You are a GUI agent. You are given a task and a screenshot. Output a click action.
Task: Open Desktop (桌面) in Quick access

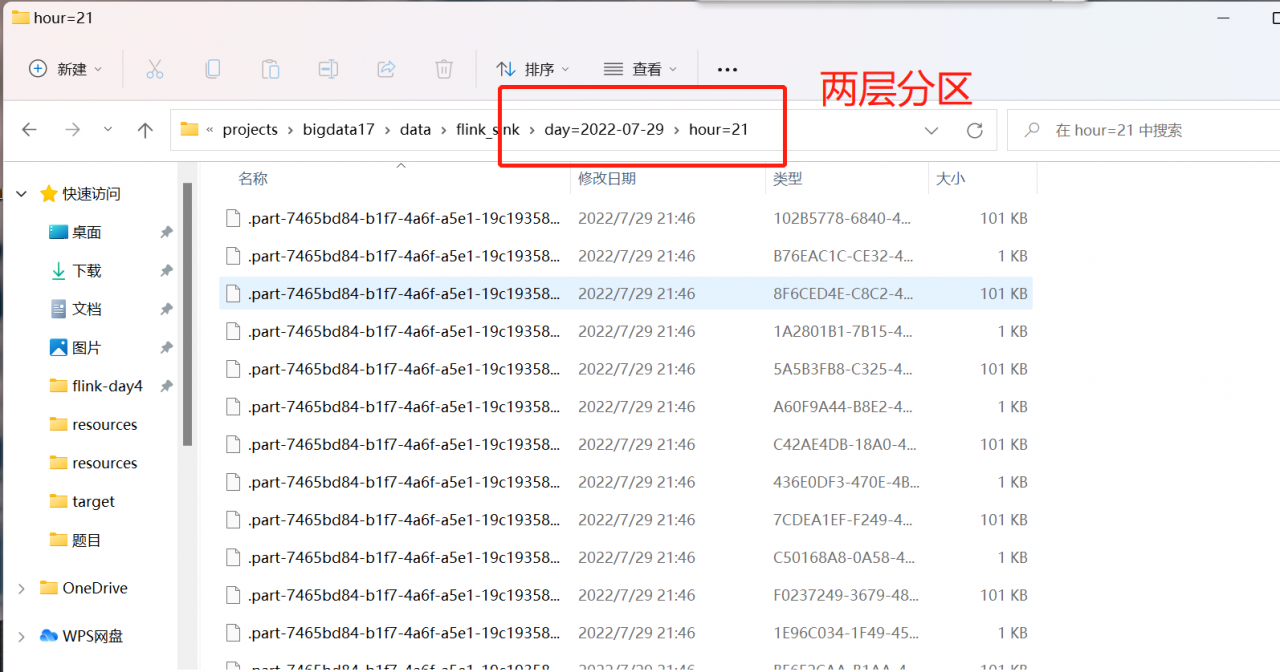click(86, 232)
